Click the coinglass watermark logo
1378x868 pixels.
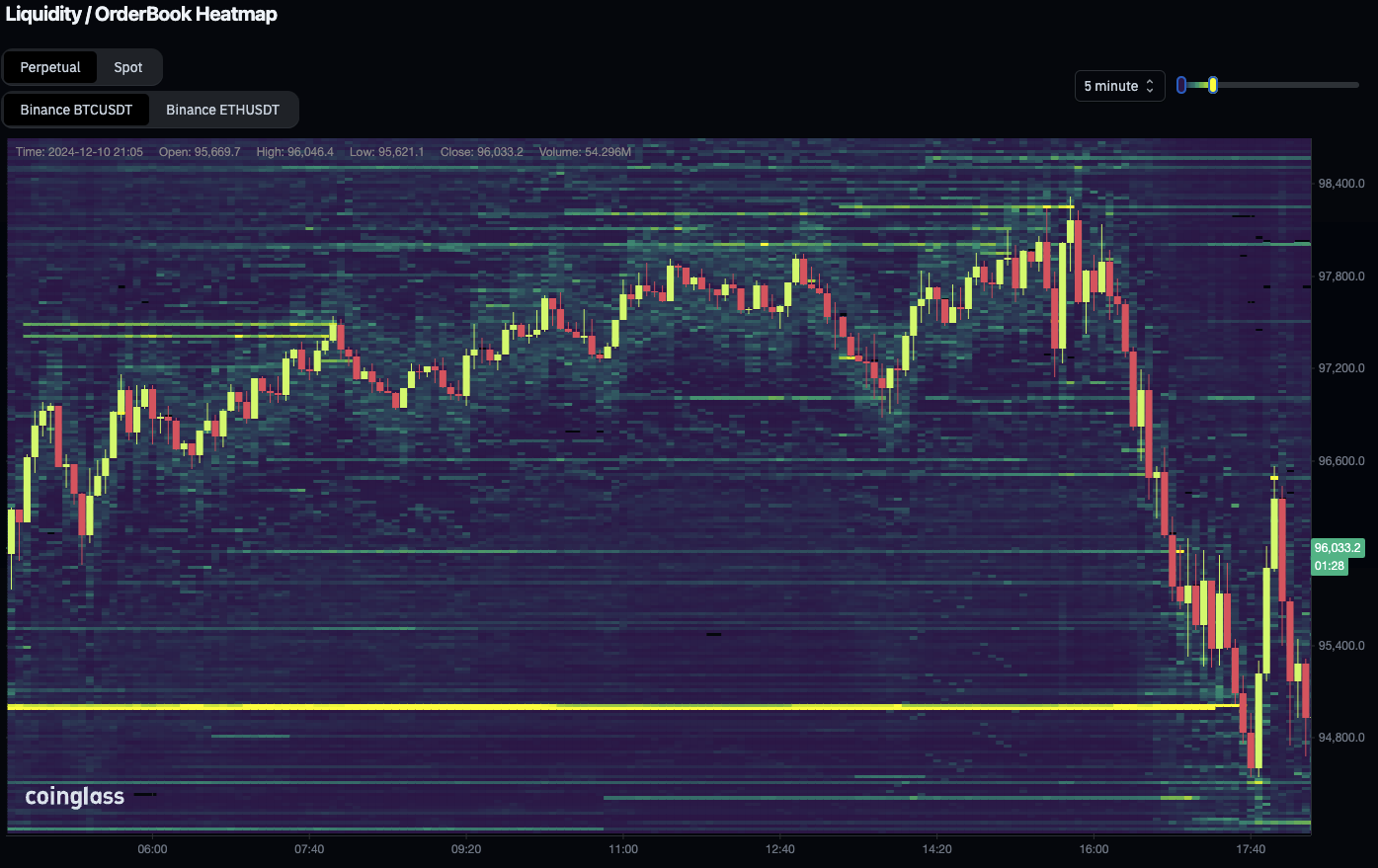click(75, 796)
